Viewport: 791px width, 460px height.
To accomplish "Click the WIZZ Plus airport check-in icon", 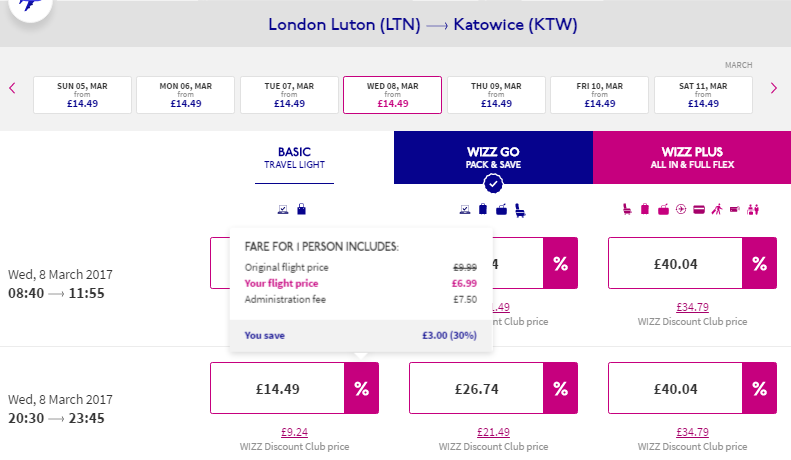I will point(753,209).
